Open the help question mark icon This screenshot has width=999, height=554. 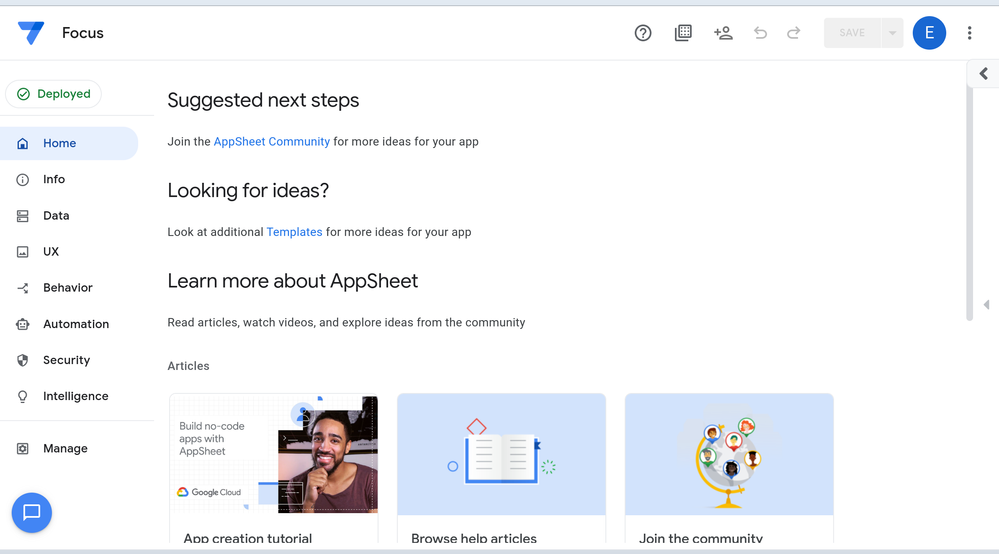pos(643,32)
